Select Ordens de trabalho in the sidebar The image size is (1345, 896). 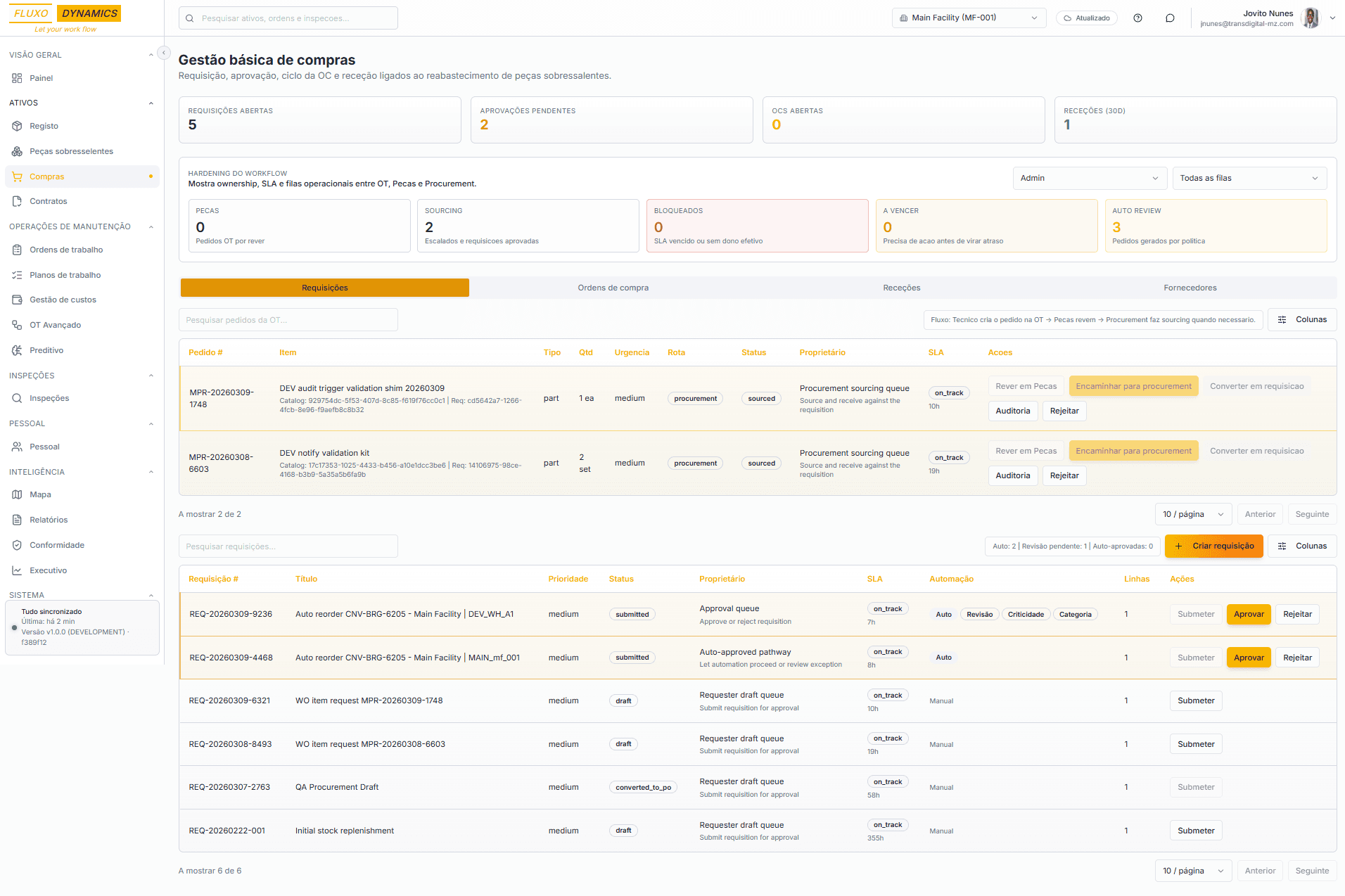[x=67, y=249]
